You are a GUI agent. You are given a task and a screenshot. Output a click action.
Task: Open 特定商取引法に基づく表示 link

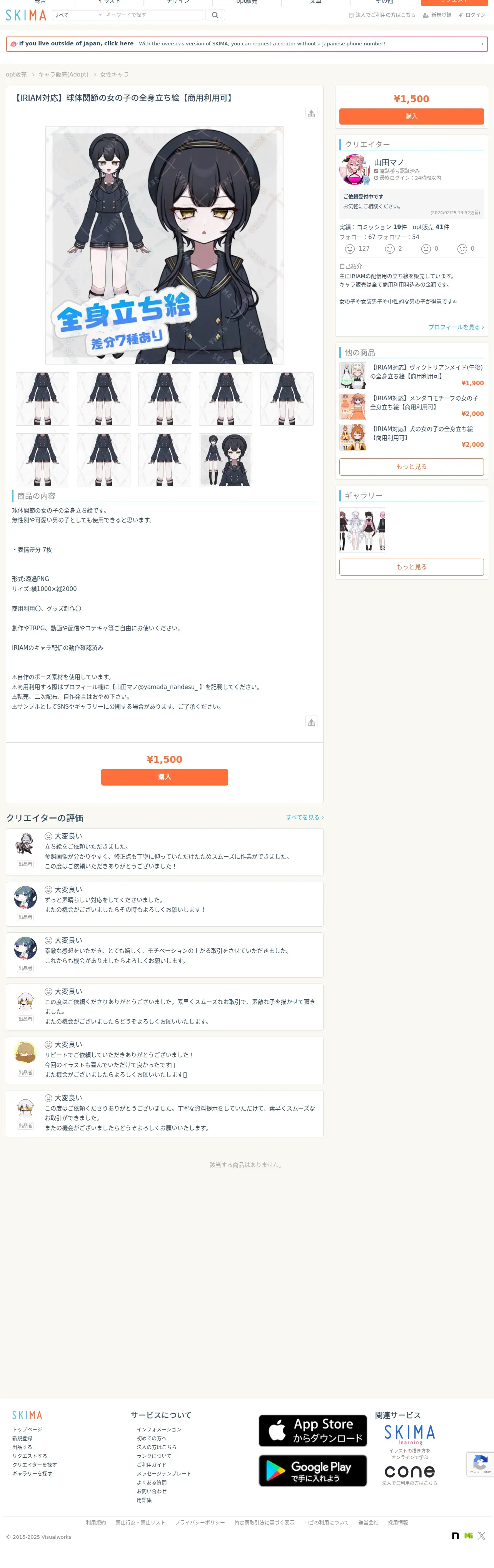tap(264, 1522)
